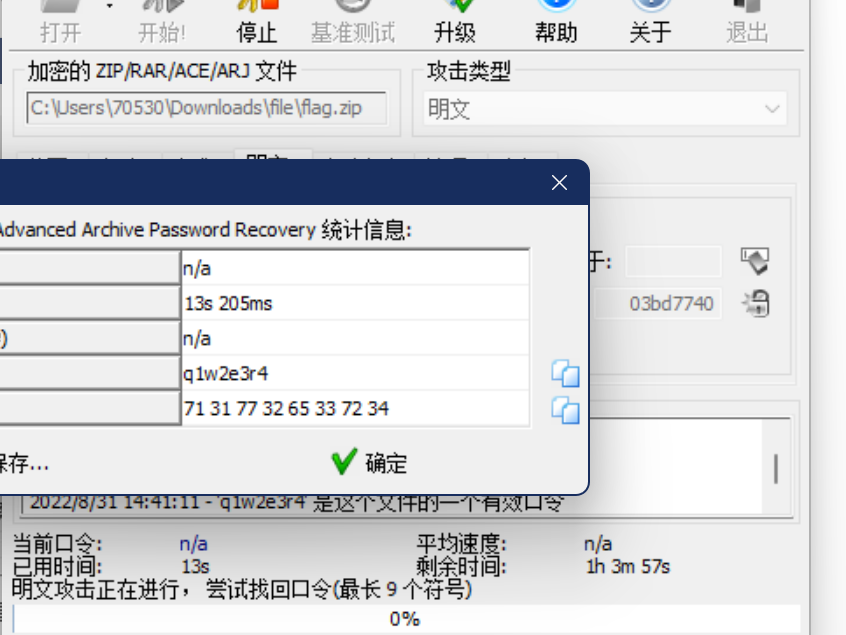Expand the small arrow beside the Open button
This screenshot has width=846, height=635.
(x=110, y=6)
